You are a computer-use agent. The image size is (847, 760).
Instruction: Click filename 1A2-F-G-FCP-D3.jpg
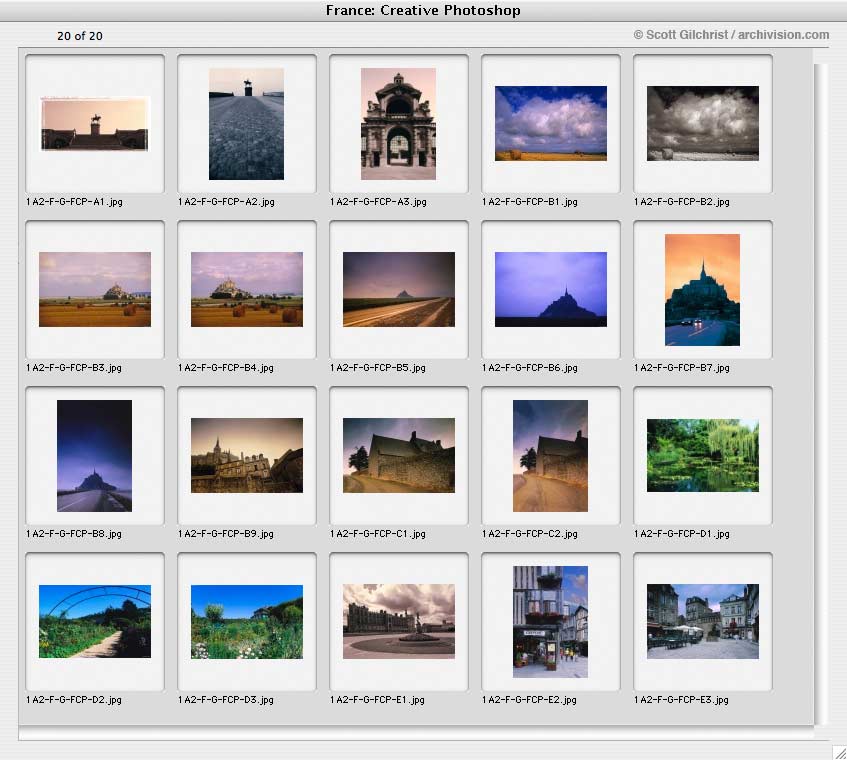[x=226, y=700]
